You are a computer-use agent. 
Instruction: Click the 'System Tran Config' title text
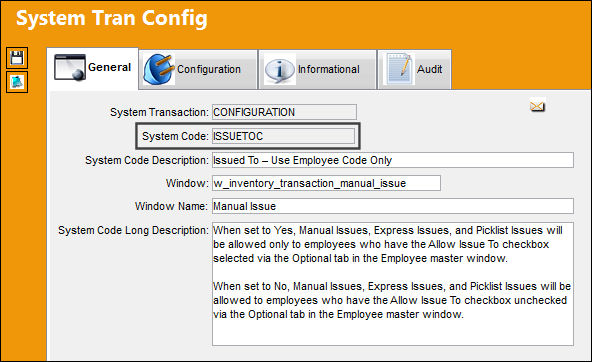click(112, 18)
